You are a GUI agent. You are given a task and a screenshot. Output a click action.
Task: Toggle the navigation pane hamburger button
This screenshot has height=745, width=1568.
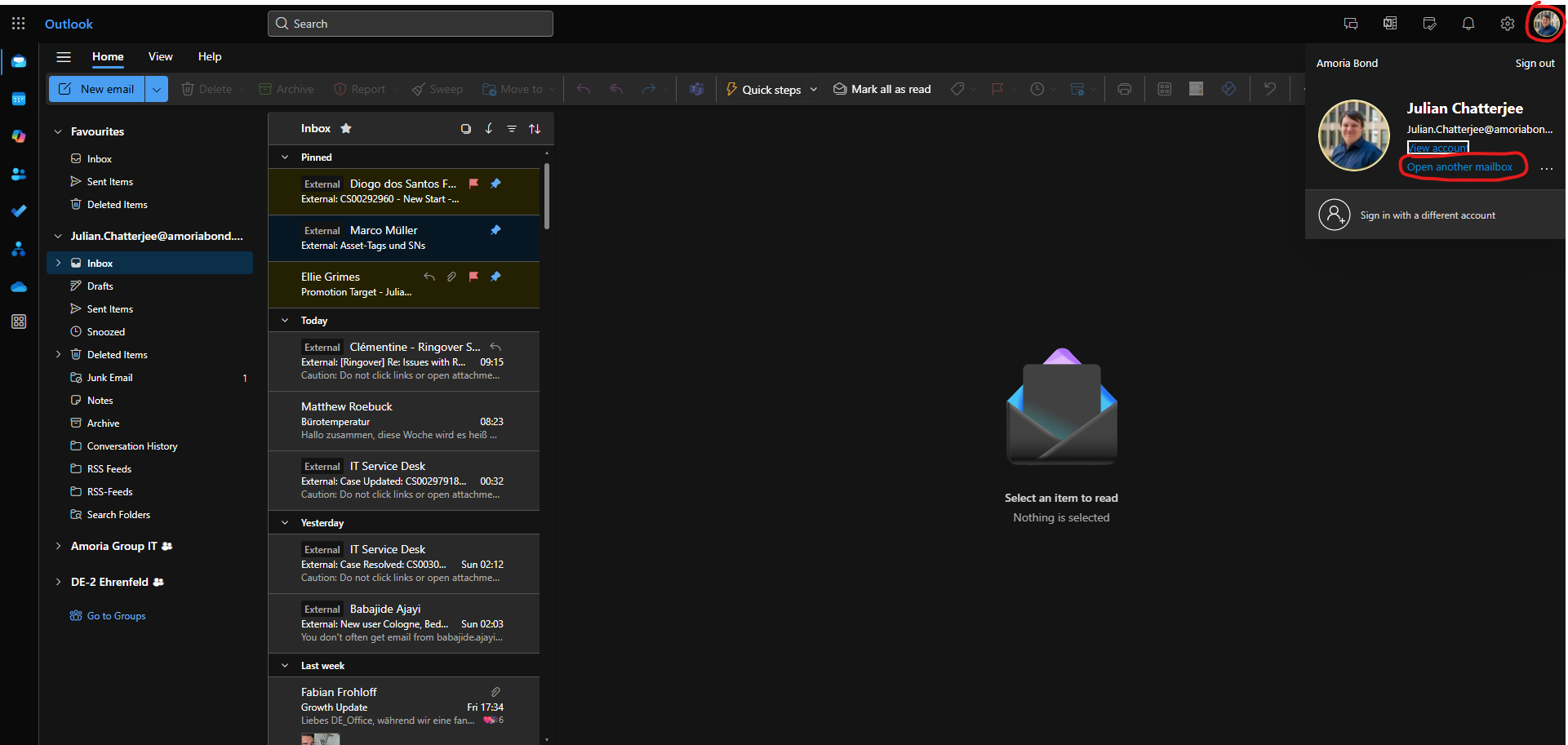pos(64,56)
